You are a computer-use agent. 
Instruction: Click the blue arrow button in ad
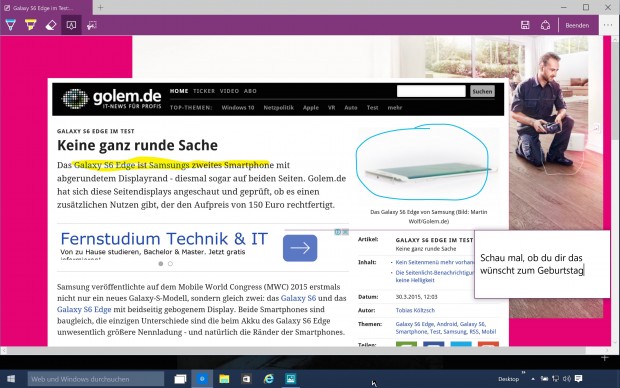coord(300,248)
